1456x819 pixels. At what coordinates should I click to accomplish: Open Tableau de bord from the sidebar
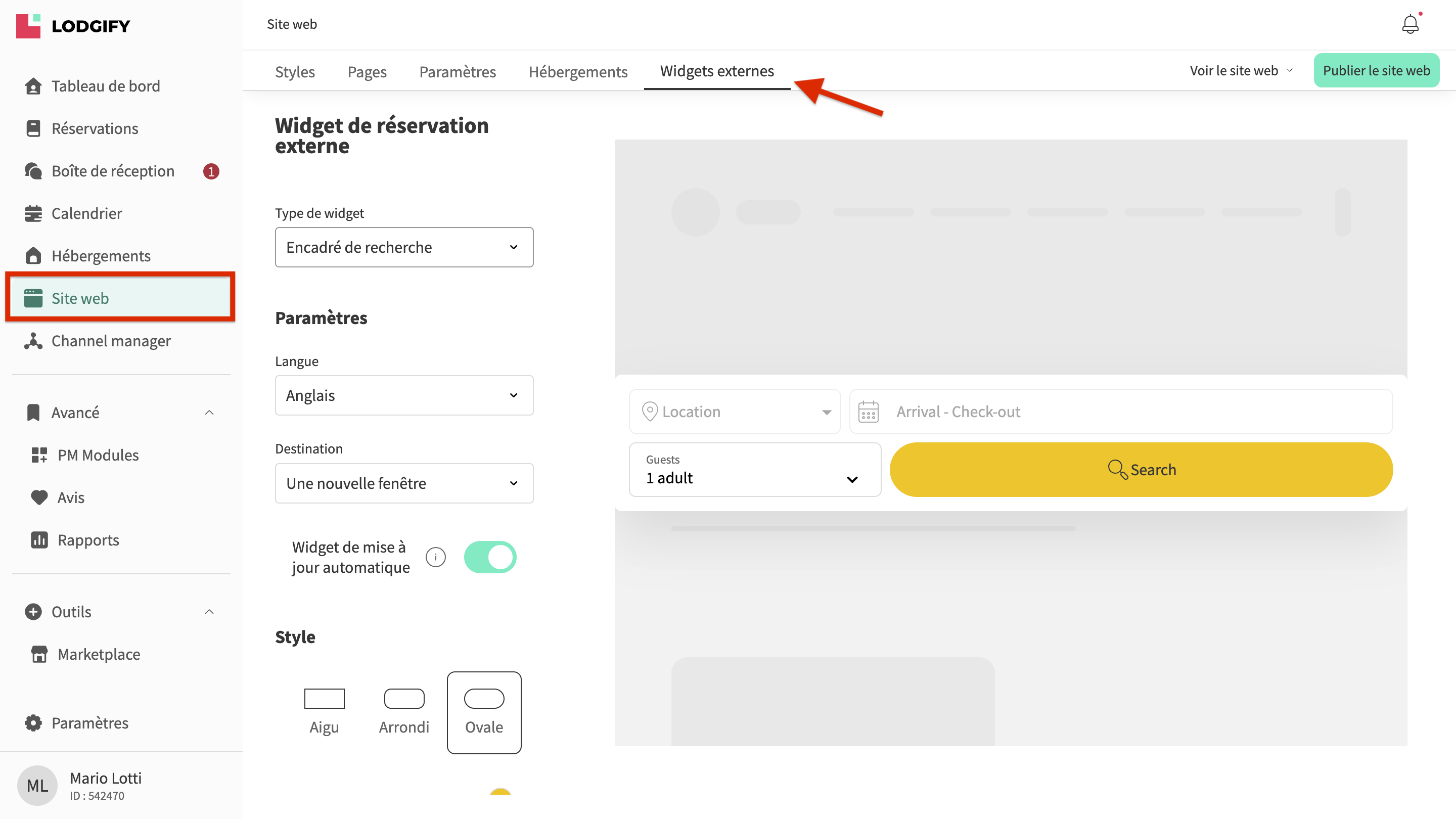(x=105, y=86)
